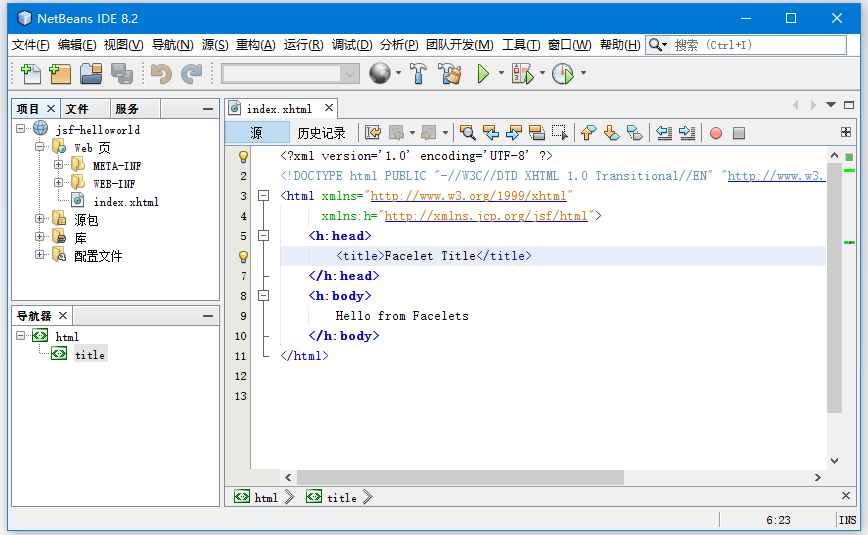Click the New File toolbar icon
868x535 pixels.
[30, 74]
